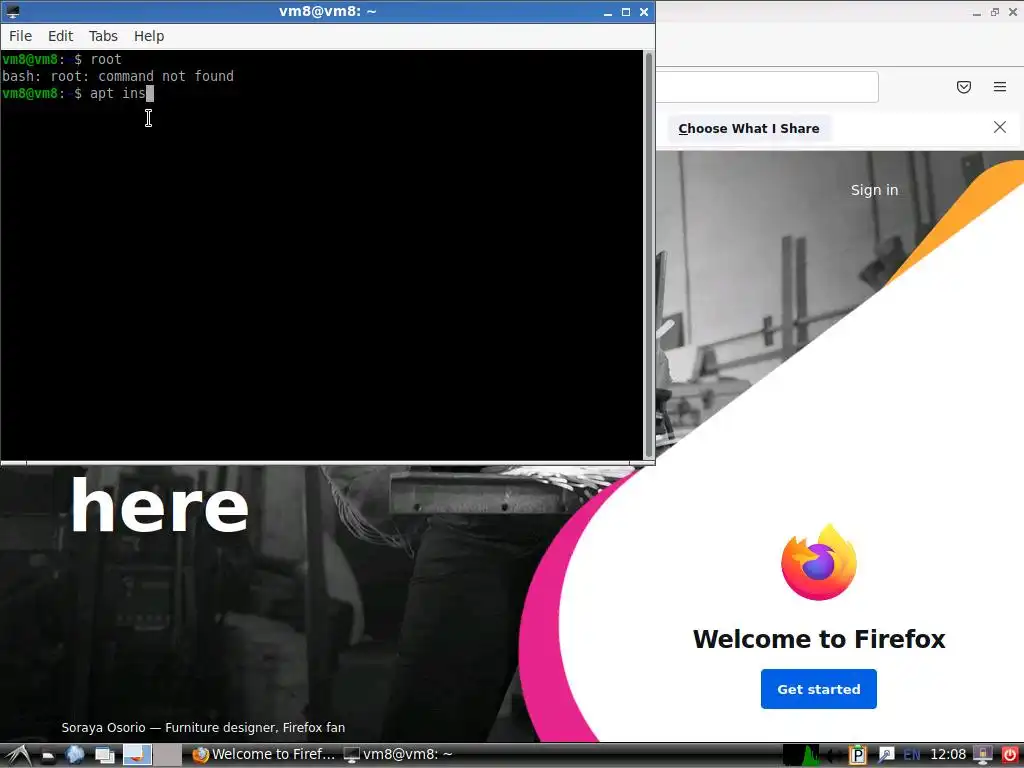This screenshot has width=1024, height=768.
Task: Open the Help menu in terminal
Action: click(x=149, y=36)
